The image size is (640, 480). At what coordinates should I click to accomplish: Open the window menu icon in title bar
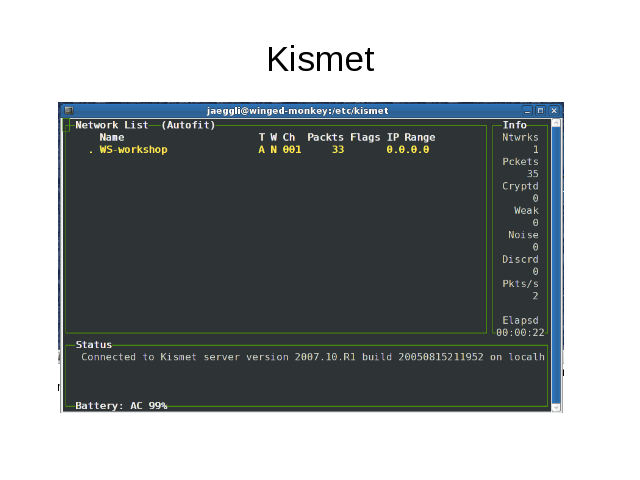(68, 110)
